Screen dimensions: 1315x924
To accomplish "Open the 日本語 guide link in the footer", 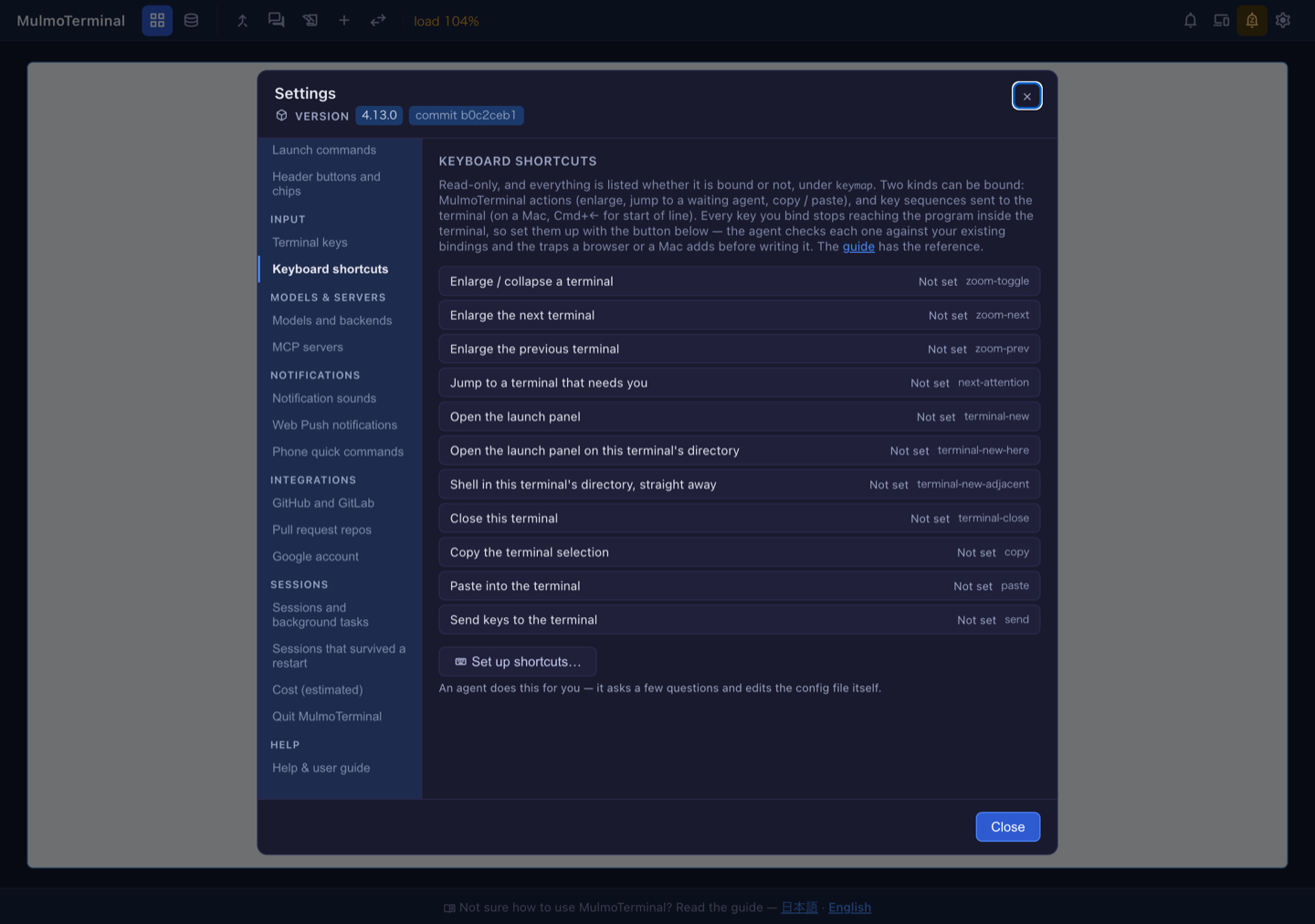I will click(x=799, y=908).
